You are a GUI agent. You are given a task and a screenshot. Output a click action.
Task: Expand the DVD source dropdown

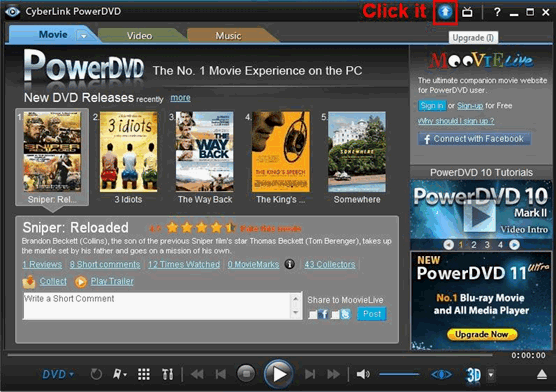(x=59, y=374)
